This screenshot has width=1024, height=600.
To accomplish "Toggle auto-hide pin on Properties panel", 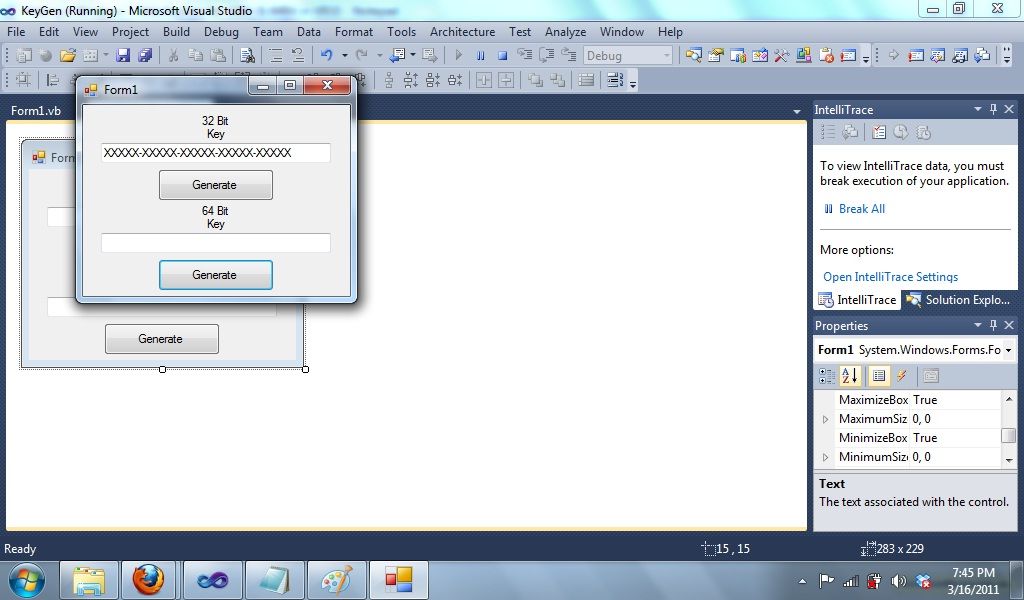I will [x=993, y=325].
